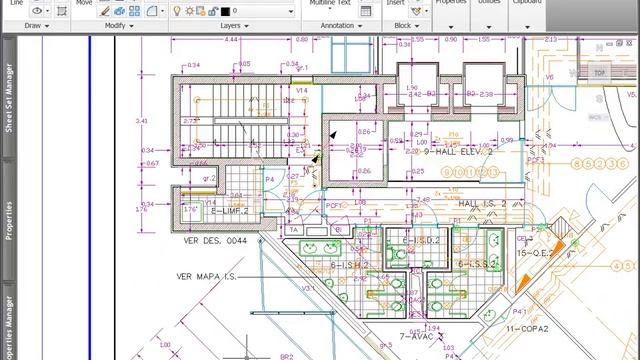Expand the Clipboard ribbon panel arrow
This screenshot has height=360, width=640.
(527, 27)
